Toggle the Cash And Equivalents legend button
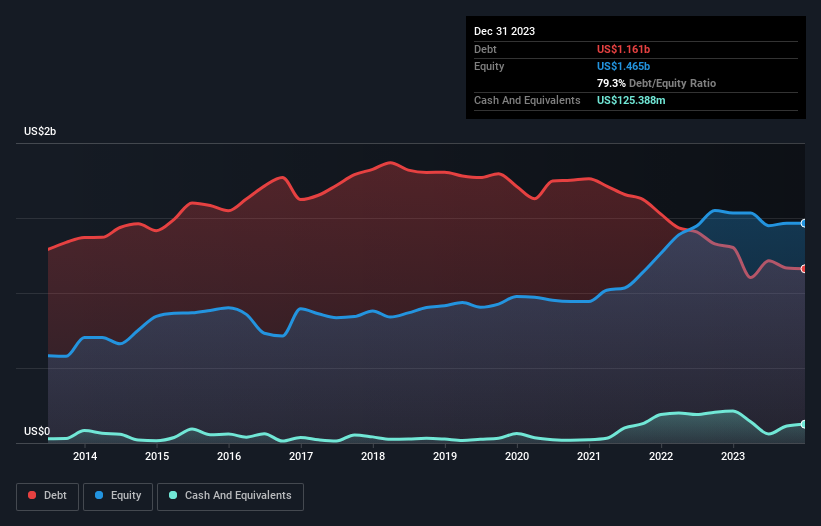The width and height of the screenshot is (821, 526). (230, 496)
